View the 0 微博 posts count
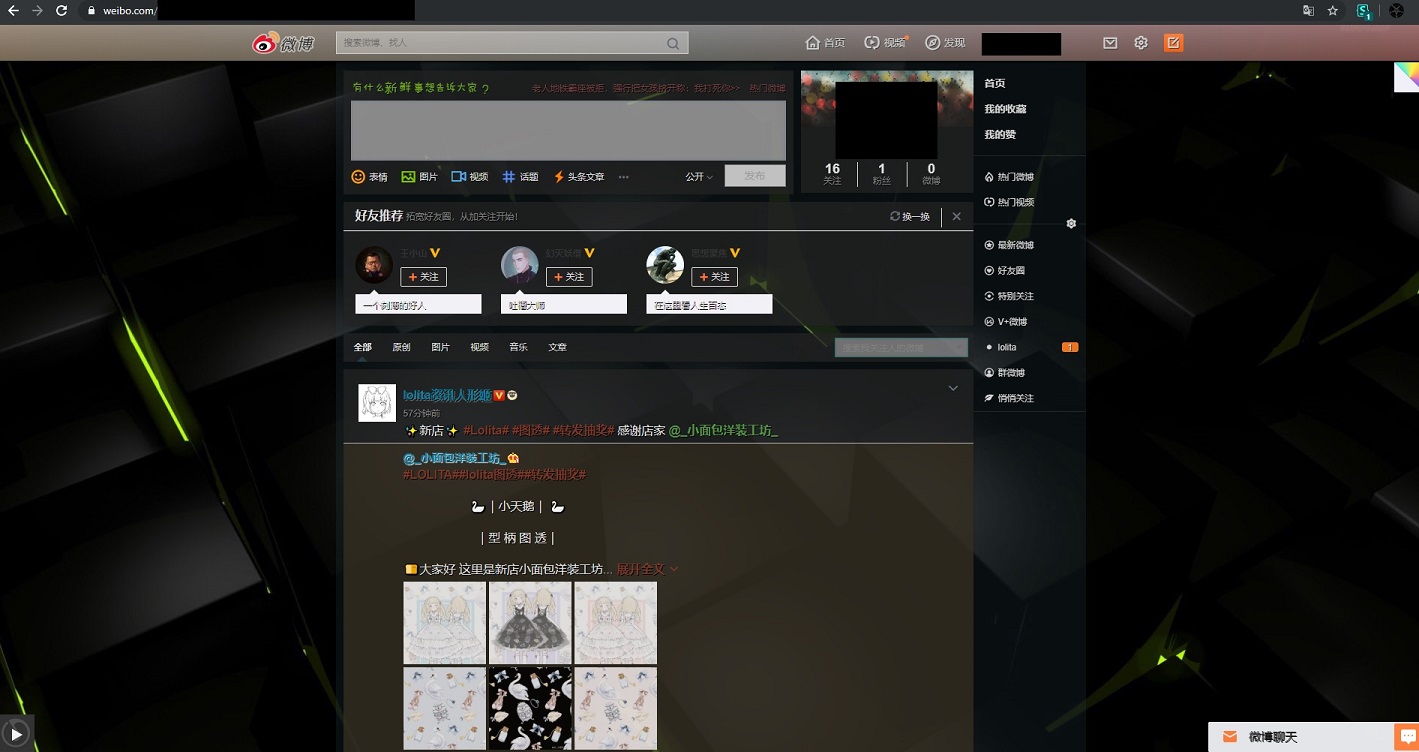This screenshot has width=1419, height=752. tap(931, 174)
